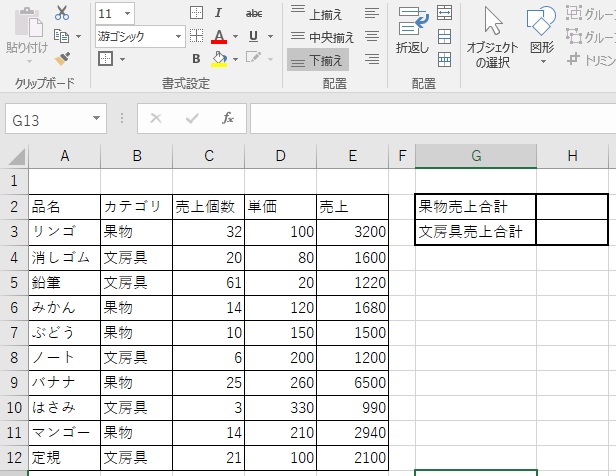Click the 売上個数 header cell
Viewport: 616px width, 476px height.
tap(208, 207)
